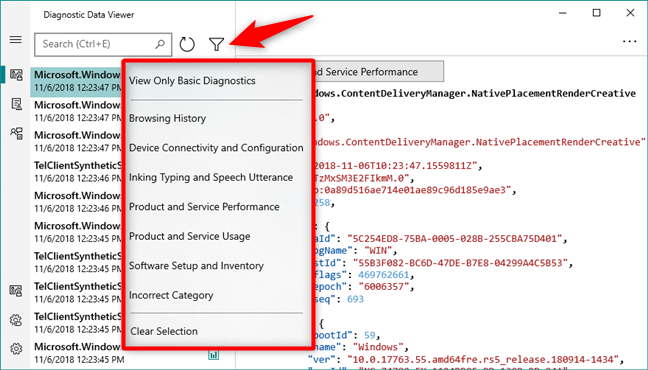Choose the Incorrect Category filter

tap(171, 295)
